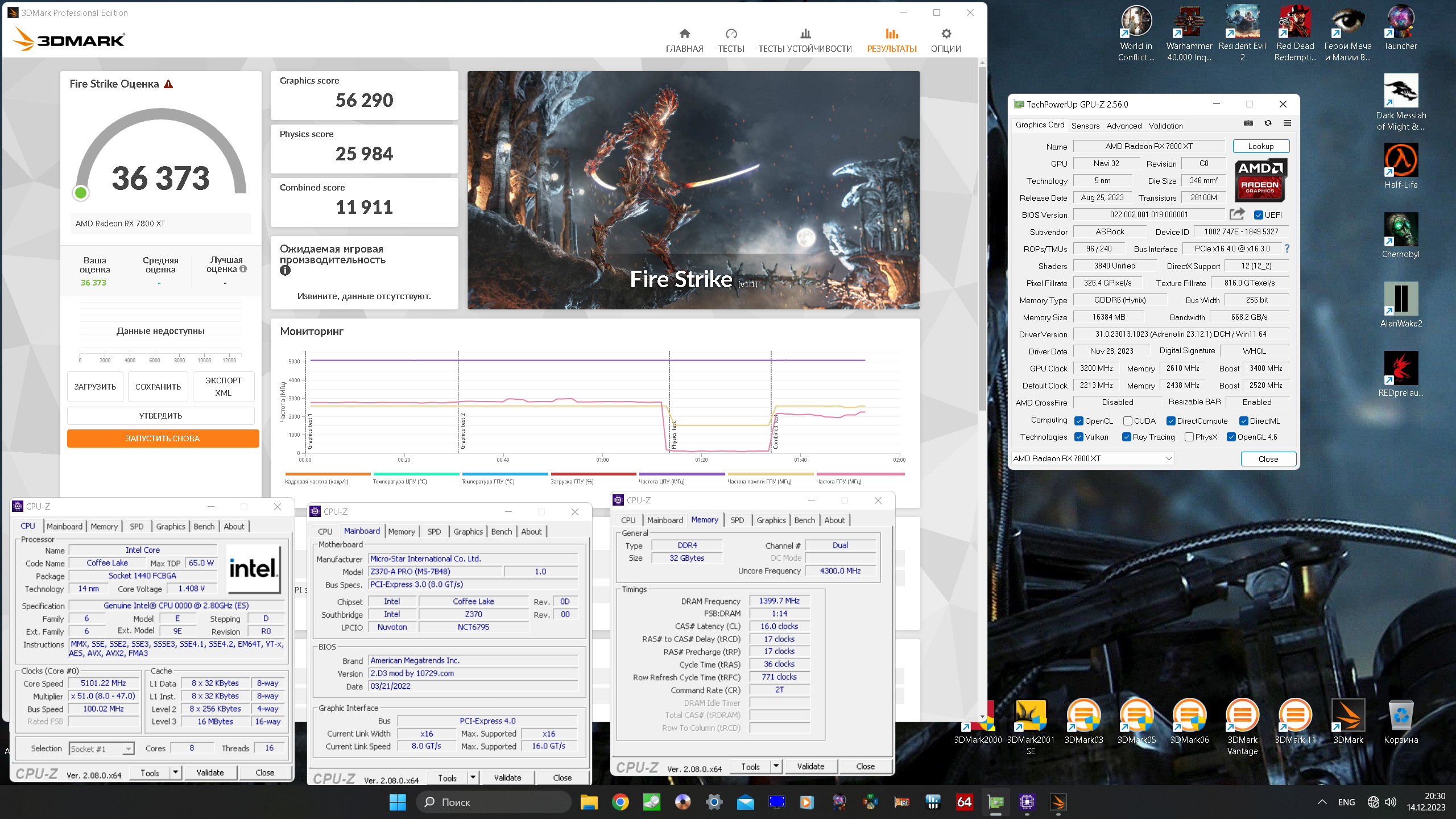Viewport: 1456px width, 819px height.
Task: Toggle the OpenGL 4.6 checkbox in GPU-Z
Action: tap(1231, 437)
